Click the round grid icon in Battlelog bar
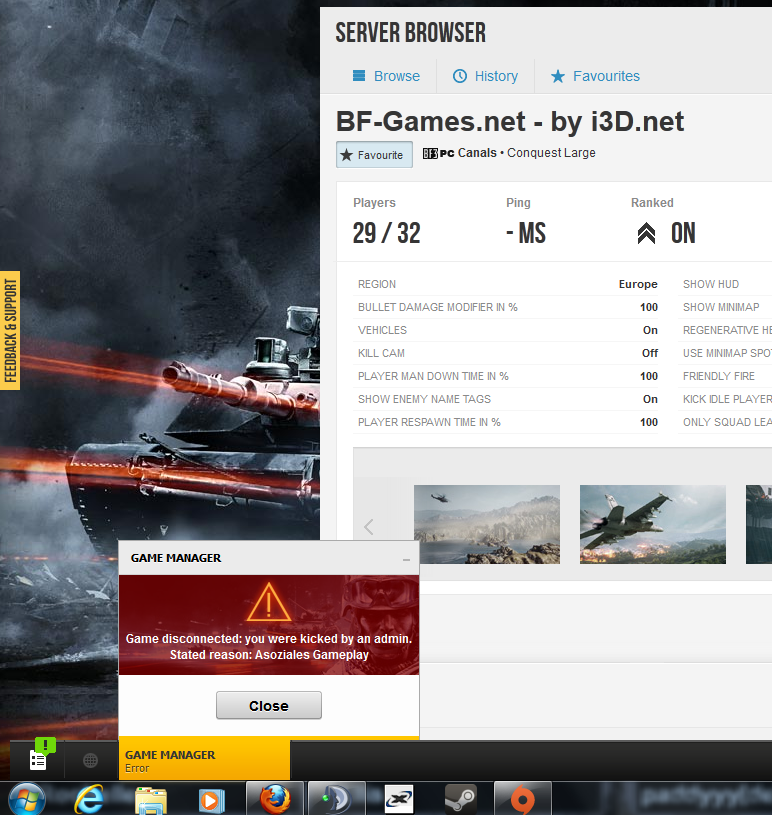Screen dimensions: 772x815 [90, 760]
